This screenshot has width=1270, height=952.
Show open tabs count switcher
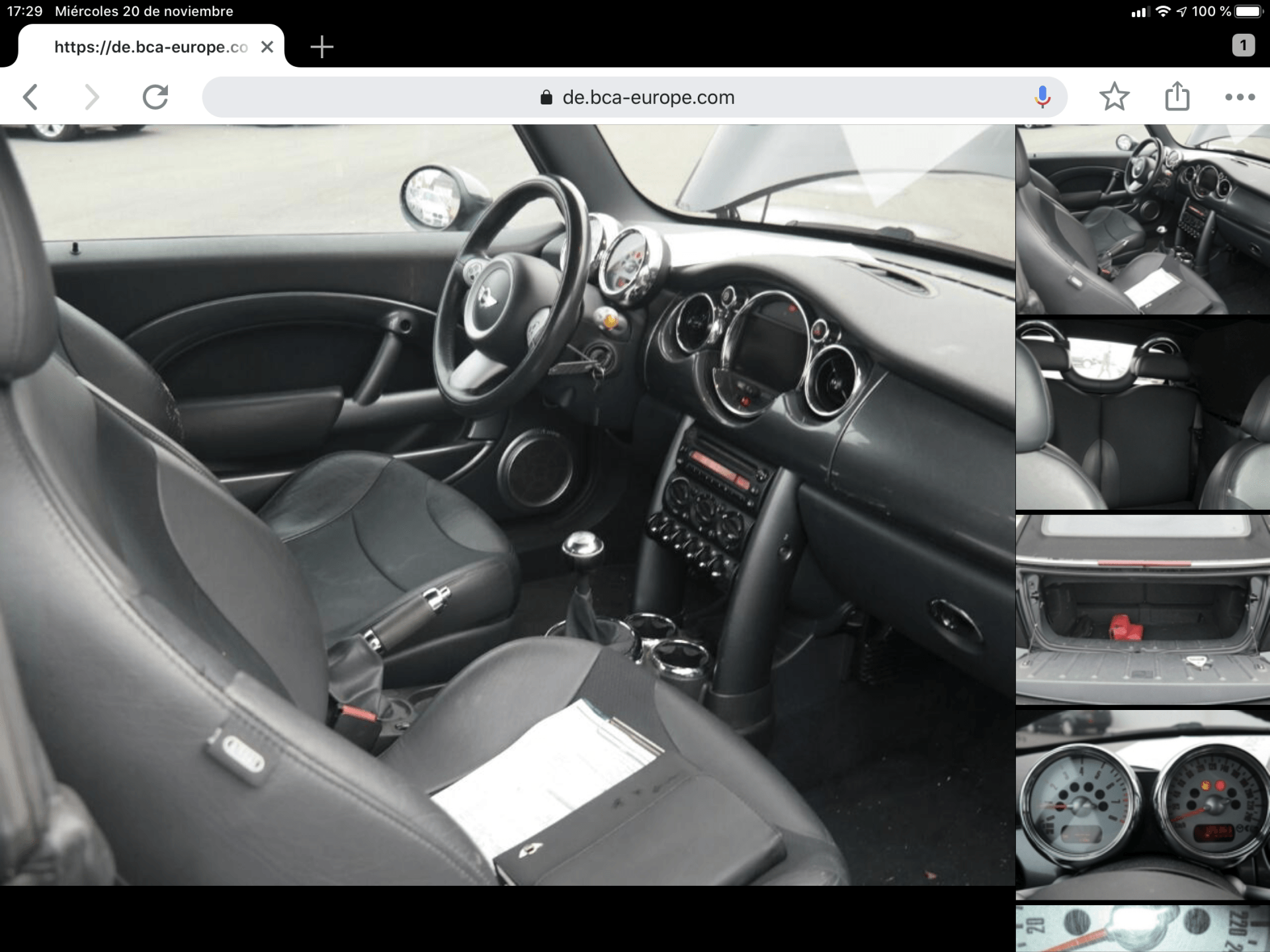1243,45
